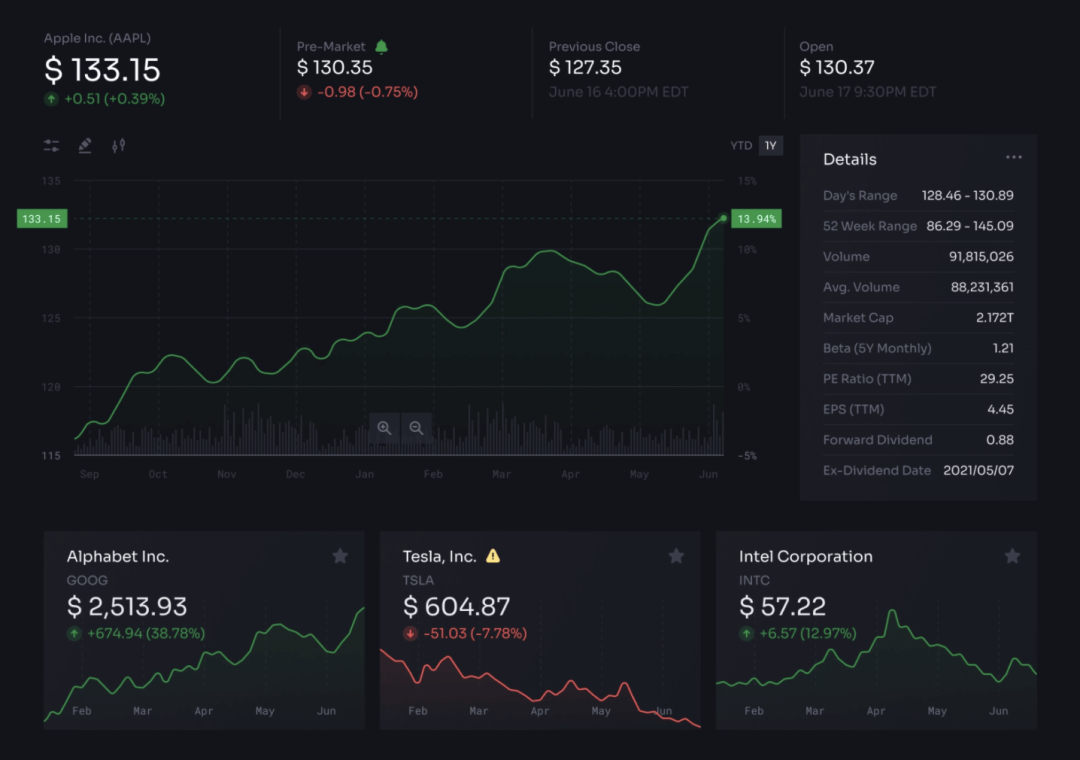Viewport: 1080px width, 760px height.
Task: Click the Open price $ 130.37
Action: pos(837,68)
